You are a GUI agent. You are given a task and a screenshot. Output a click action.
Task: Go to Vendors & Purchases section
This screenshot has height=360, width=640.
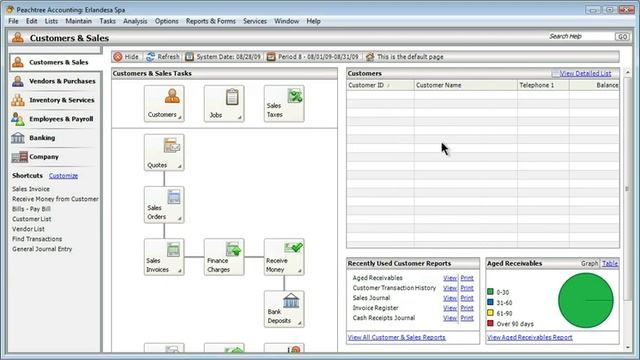(x=55, y=81)
